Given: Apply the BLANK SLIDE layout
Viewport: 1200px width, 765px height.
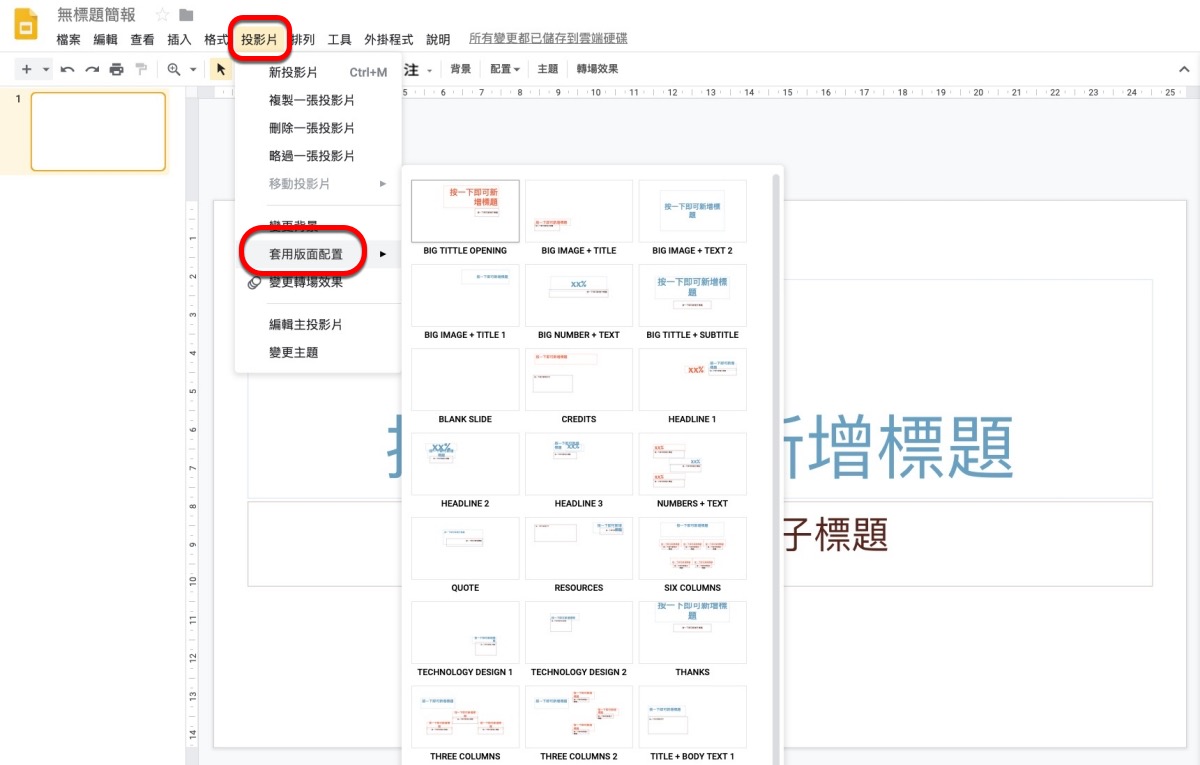Looking at the screenshot, I should [465, 379].
